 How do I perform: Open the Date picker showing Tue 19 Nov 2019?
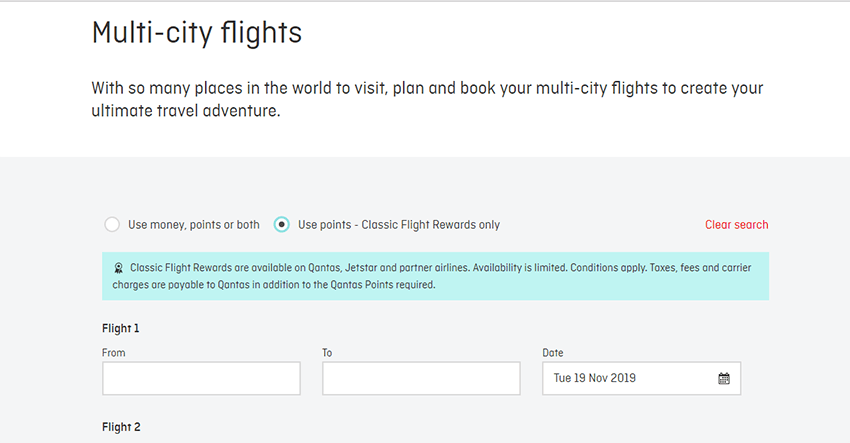coord(640,378)
